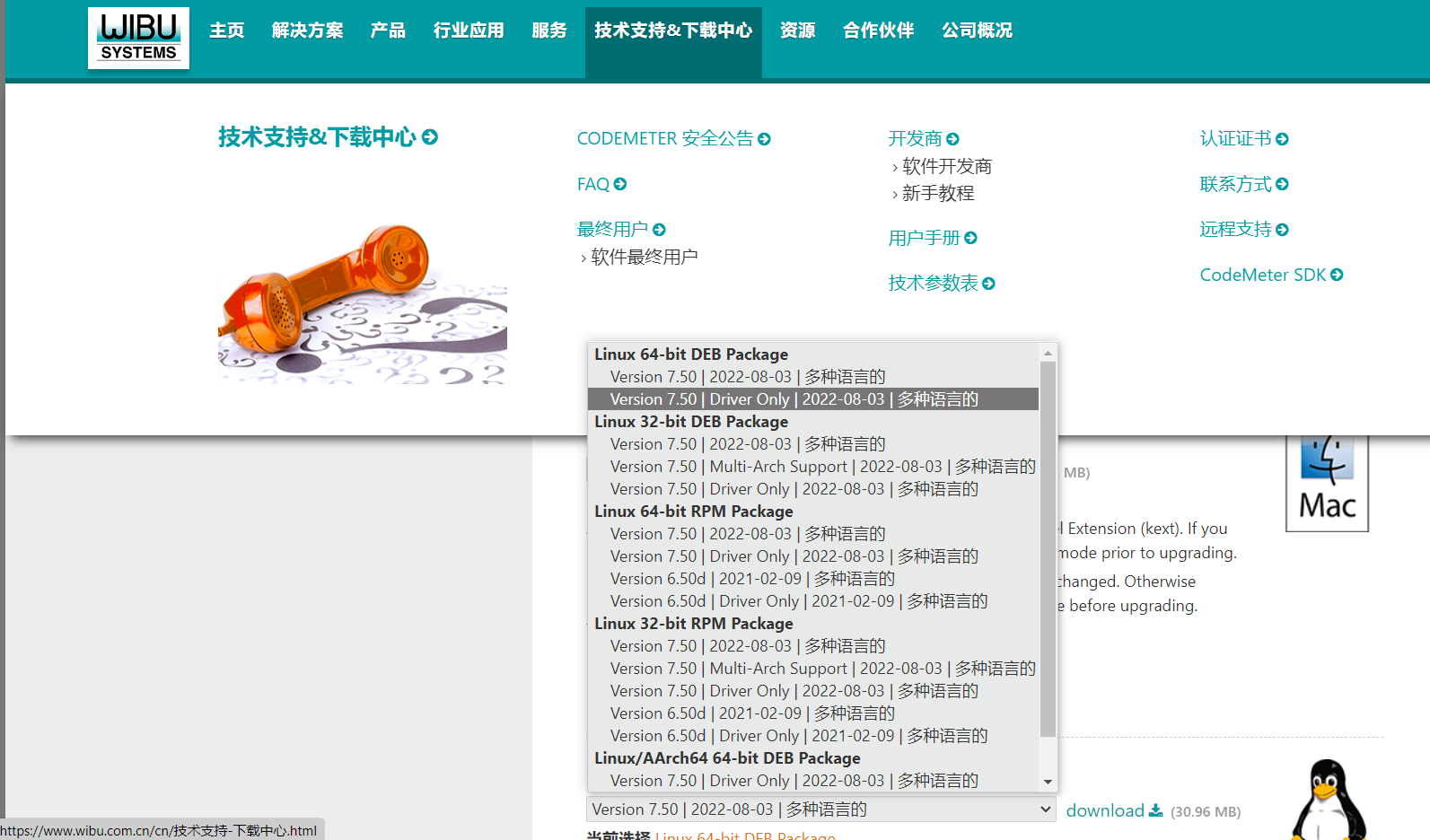Click the WIBU Systems logo
The image size is (1430, 840).
(x=138, y=38)
